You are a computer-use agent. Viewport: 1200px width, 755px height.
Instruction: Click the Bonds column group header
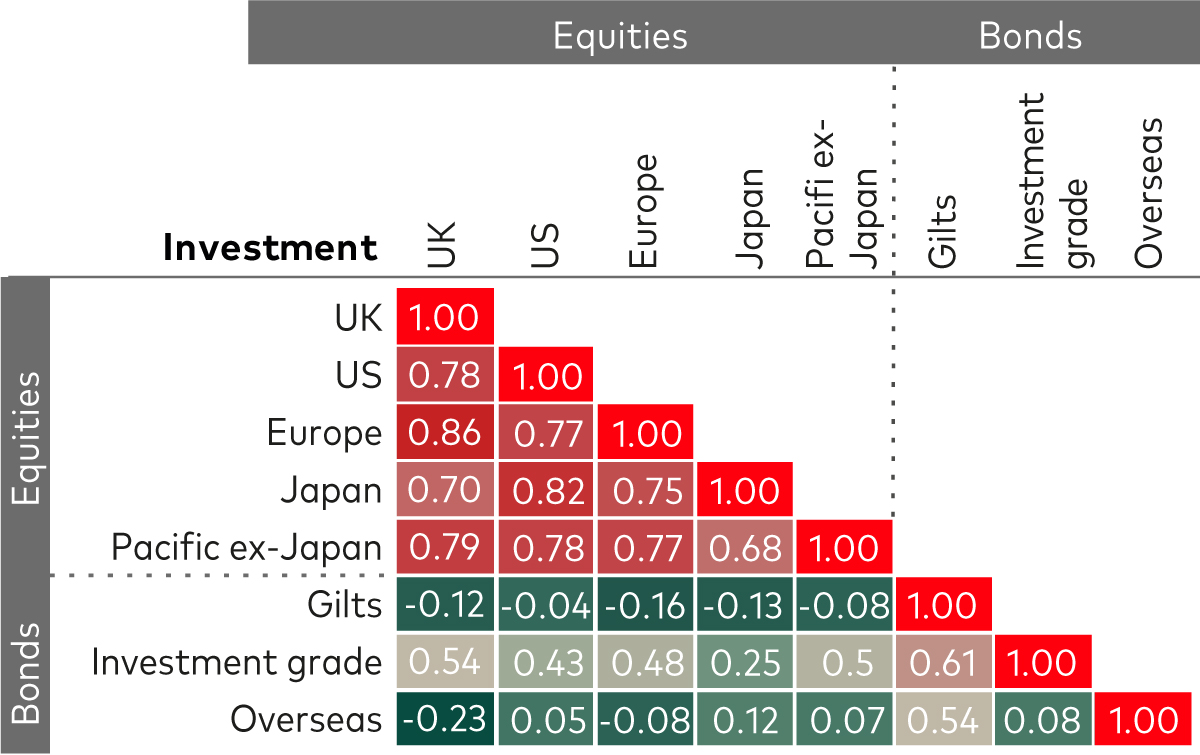pos(1030,36)
